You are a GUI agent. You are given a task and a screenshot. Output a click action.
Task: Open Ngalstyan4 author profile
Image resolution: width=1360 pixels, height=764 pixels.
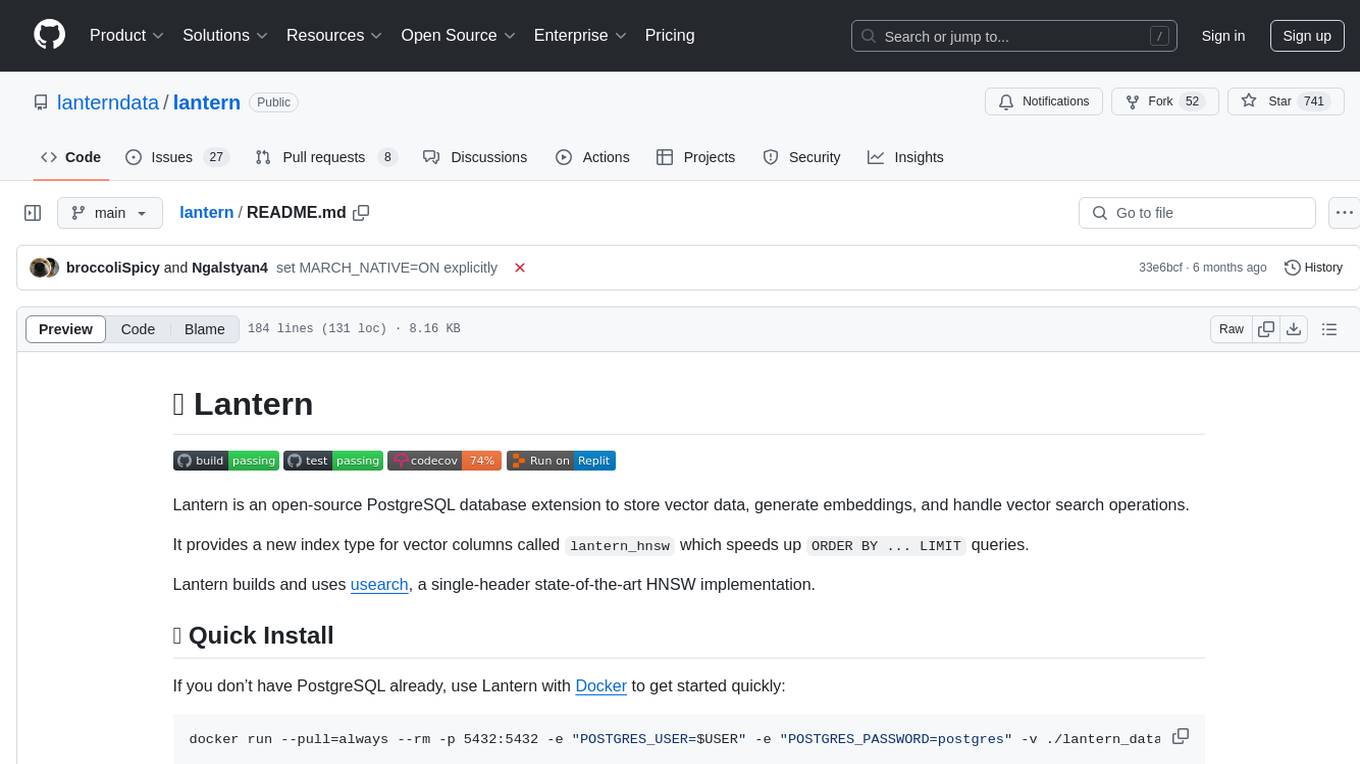tap(230, 268)
